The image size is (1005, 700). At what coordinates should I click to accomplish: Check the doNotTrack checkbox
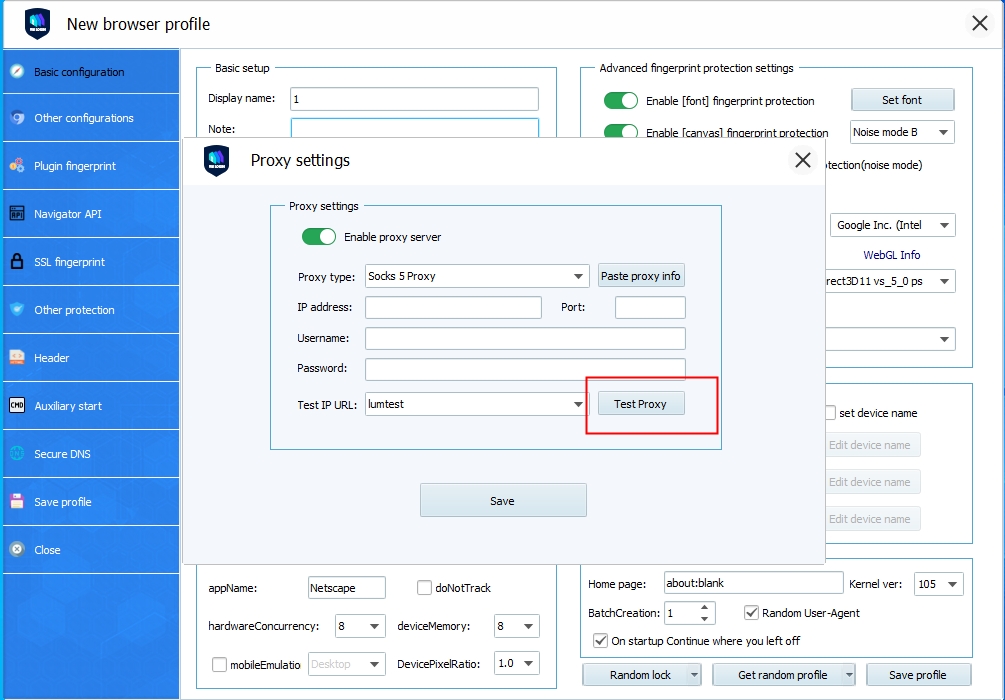coord(424,588)
